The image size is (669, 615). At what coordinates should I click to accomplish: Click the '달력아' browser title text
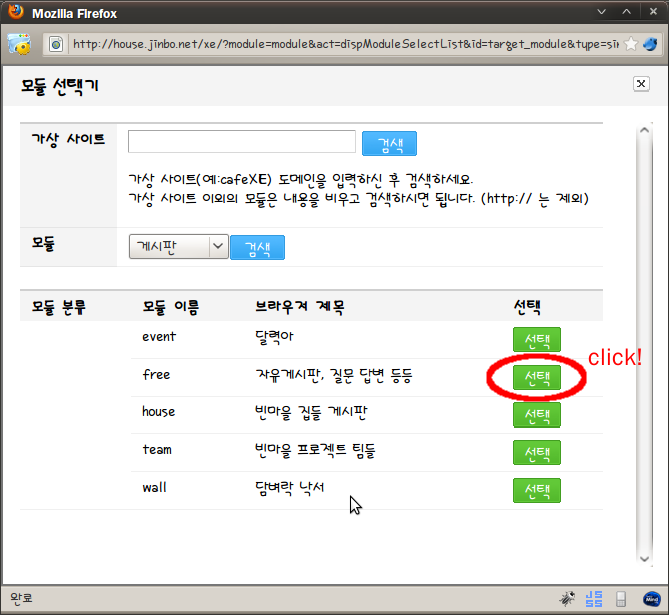point(274,337)
